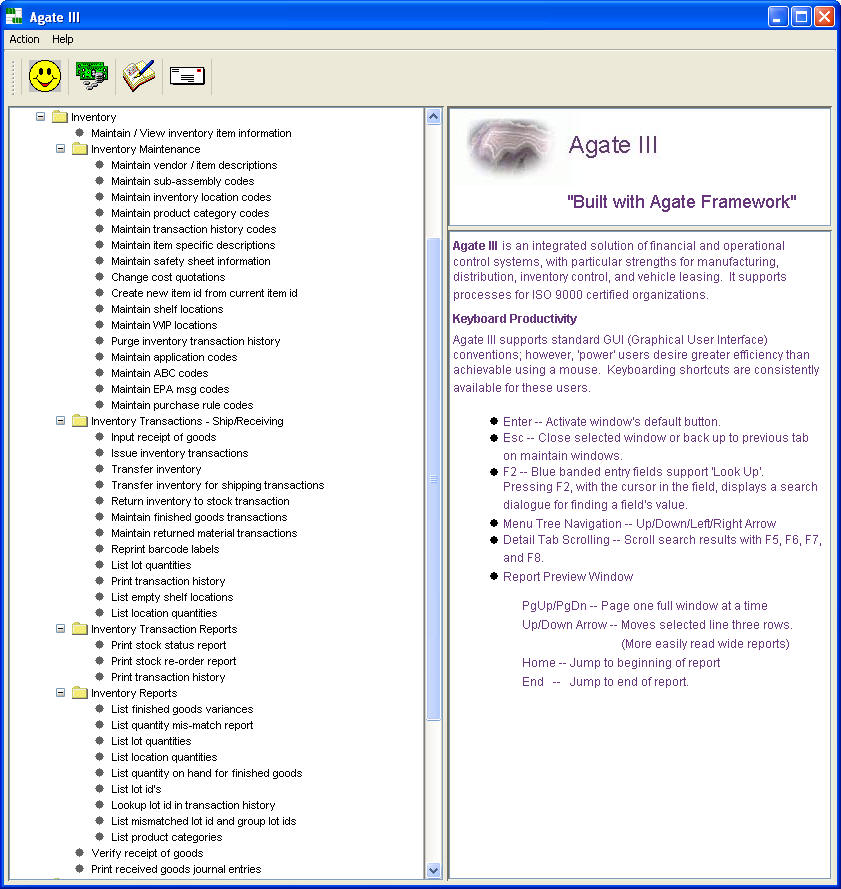The width and height of the screenshot is (841, 889).
Task: Select Maintain safety sheet information
Action: pyautogui.click(x=191, y=261)
